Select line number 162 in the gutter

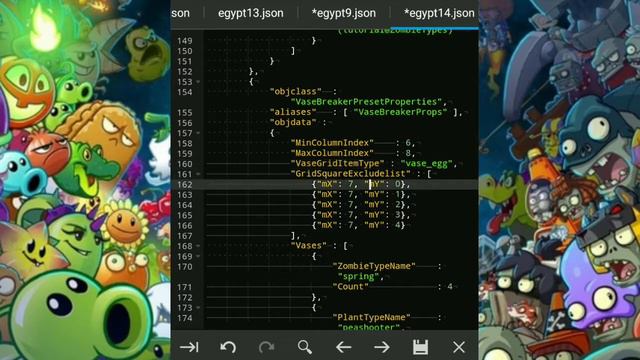(184, 184)
